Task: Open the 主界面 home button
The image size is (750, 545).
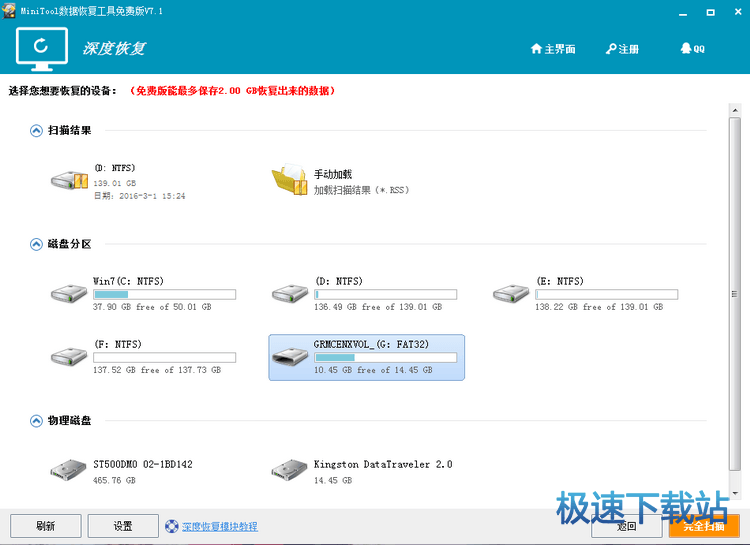Action: [553, 49]
